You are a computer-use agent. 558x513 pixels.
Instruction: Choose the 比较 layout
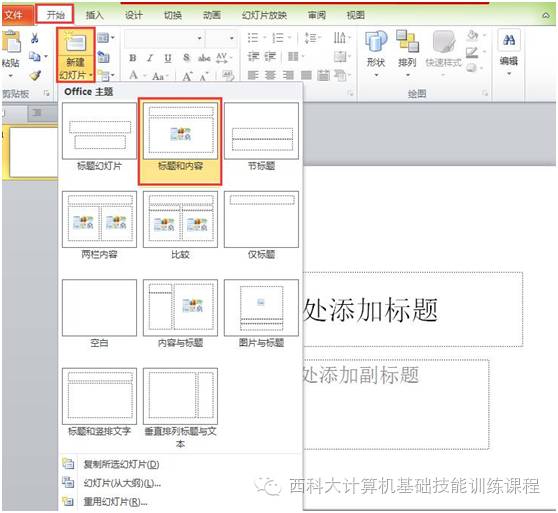[x=180, y=226]
